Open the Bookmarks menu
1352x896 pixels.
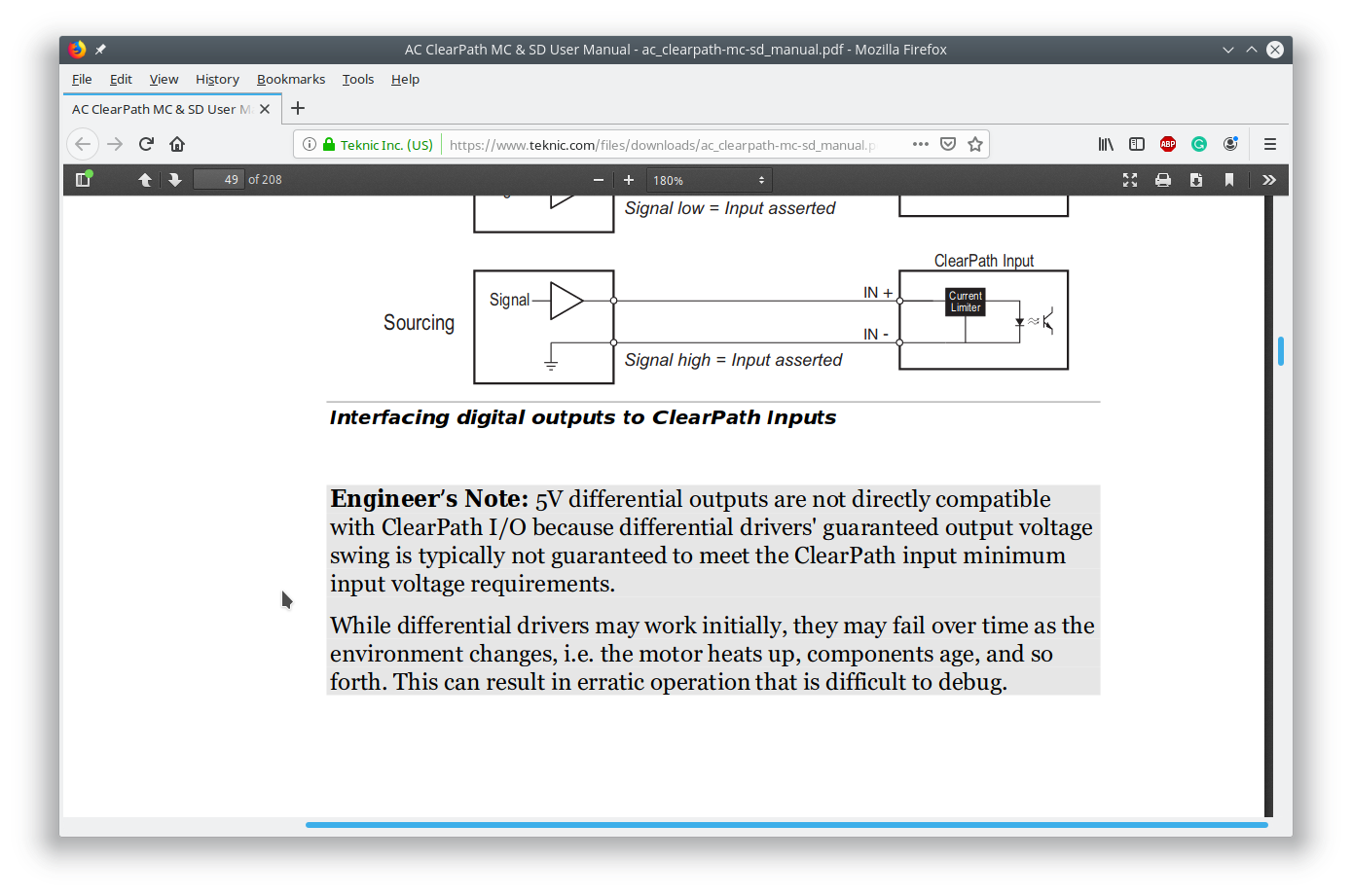291,79
